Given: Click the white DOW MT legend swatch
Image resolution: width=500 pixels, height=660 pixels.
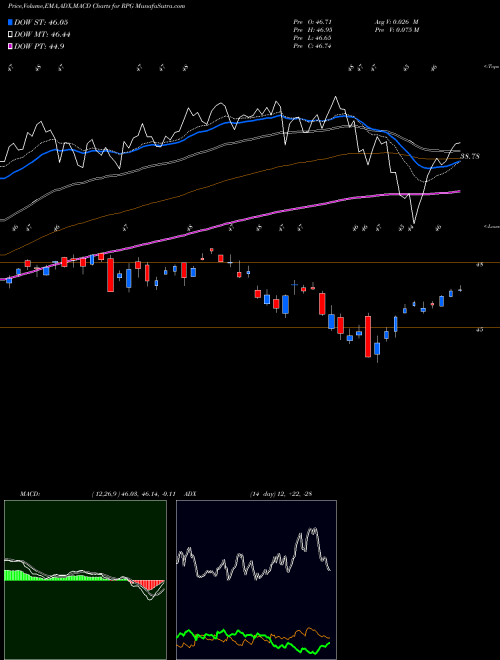Looking at the screenshot, I should tap(10, 35).
